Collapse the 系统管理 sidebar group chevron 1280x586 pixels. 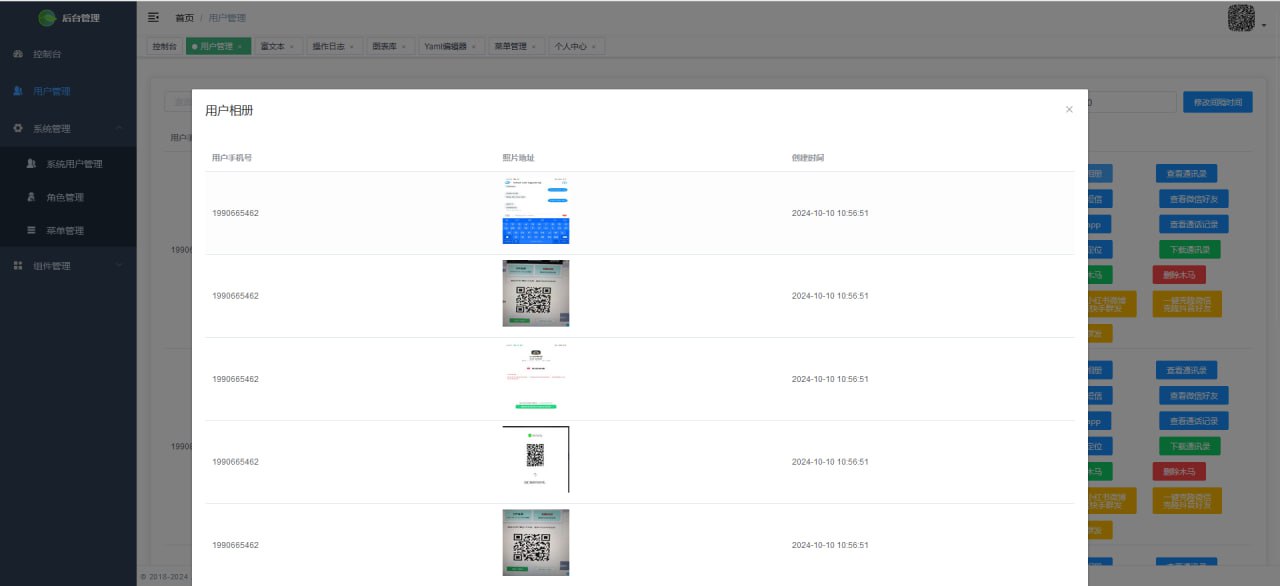click(x=119, y=129)
